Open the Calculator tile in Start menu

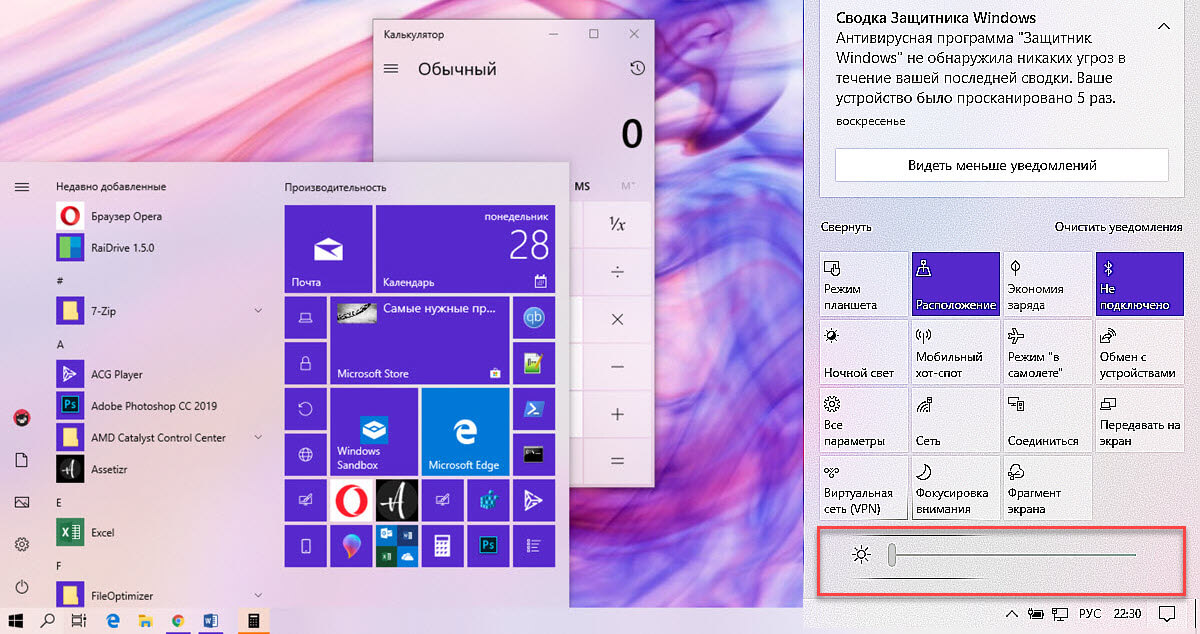(442, 546)
